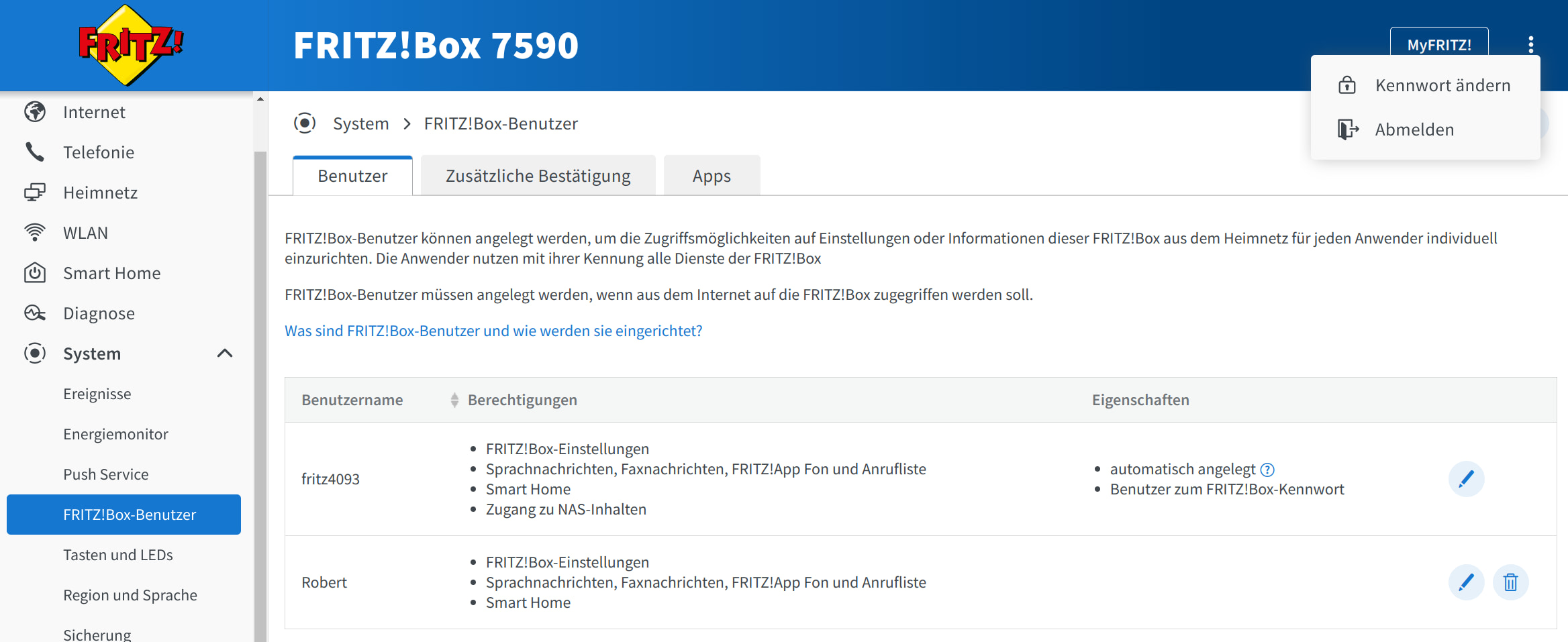Select Kennwort ändern menu entry
Screen dimensions: 1568x642
point(1442,85)
